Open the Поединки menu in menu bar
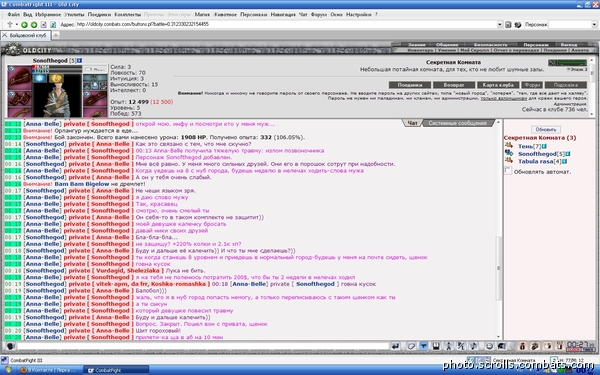Viewport: 600px width, 375px height. 99,15
